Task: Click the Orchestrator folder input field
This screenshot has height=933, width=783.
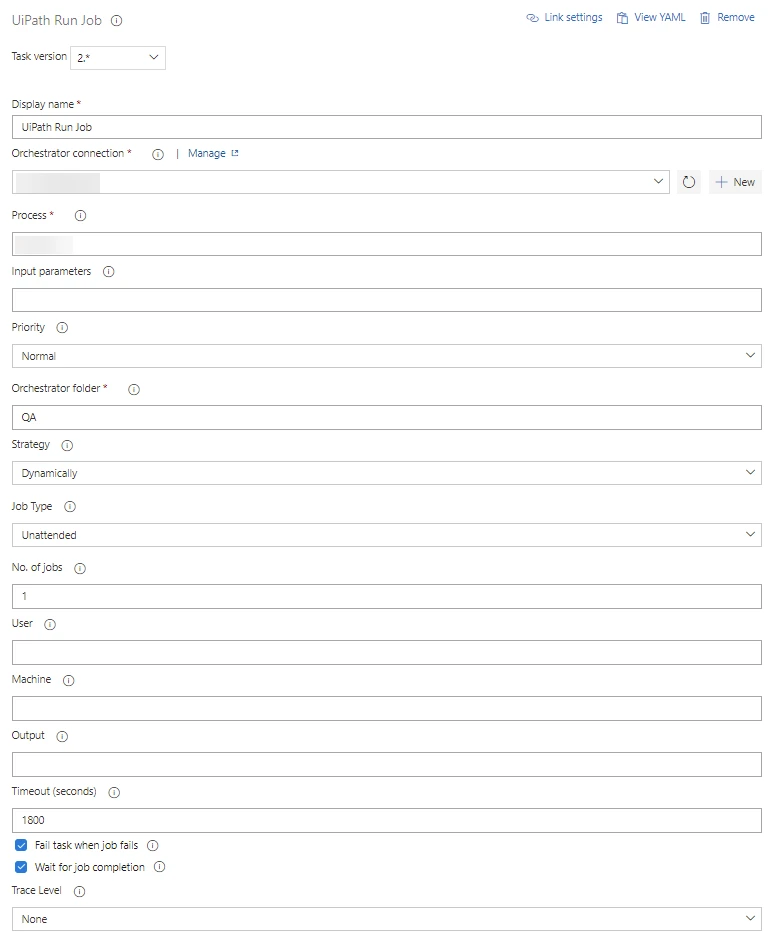Action: (x=387, y=418)
